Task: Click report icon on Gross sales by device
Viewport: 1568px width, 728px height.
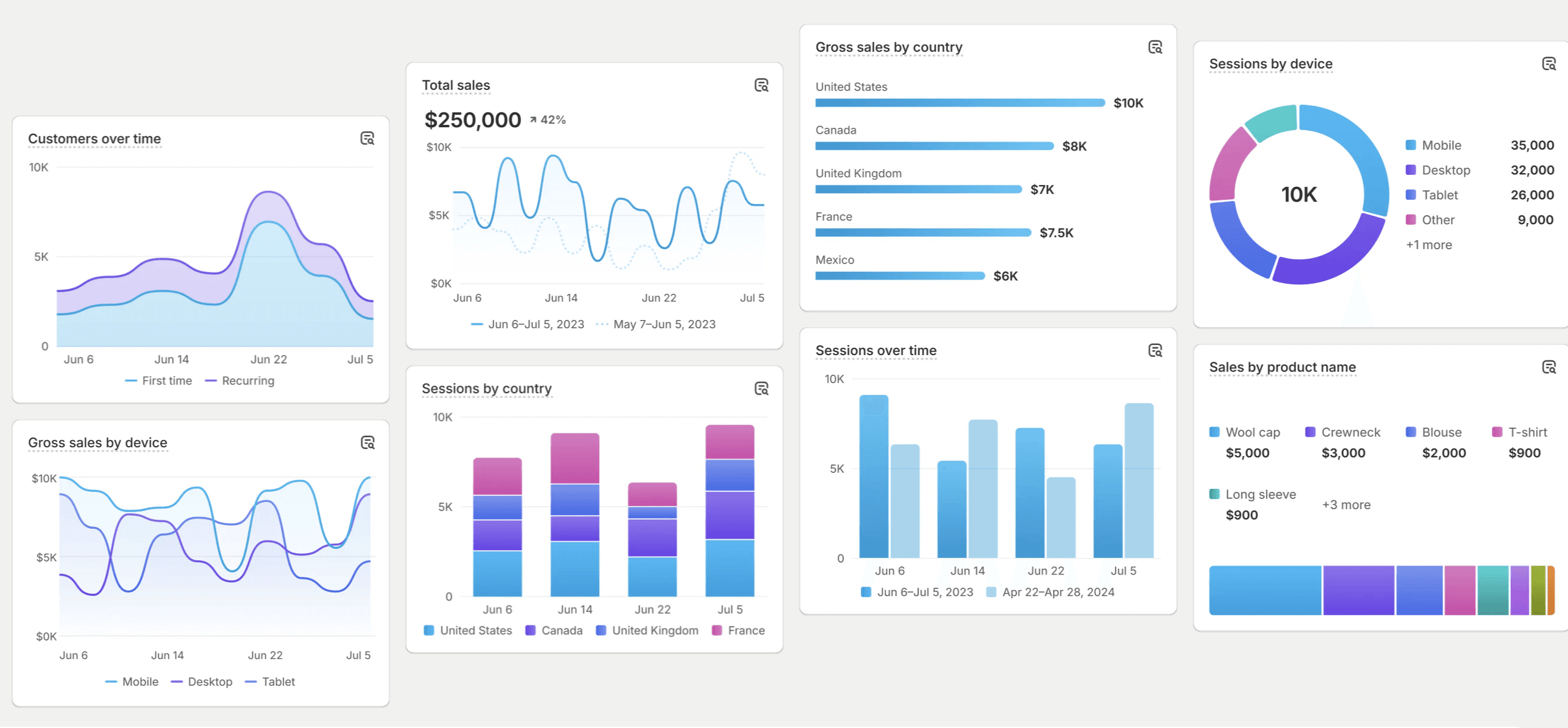Action: point(367,443)
